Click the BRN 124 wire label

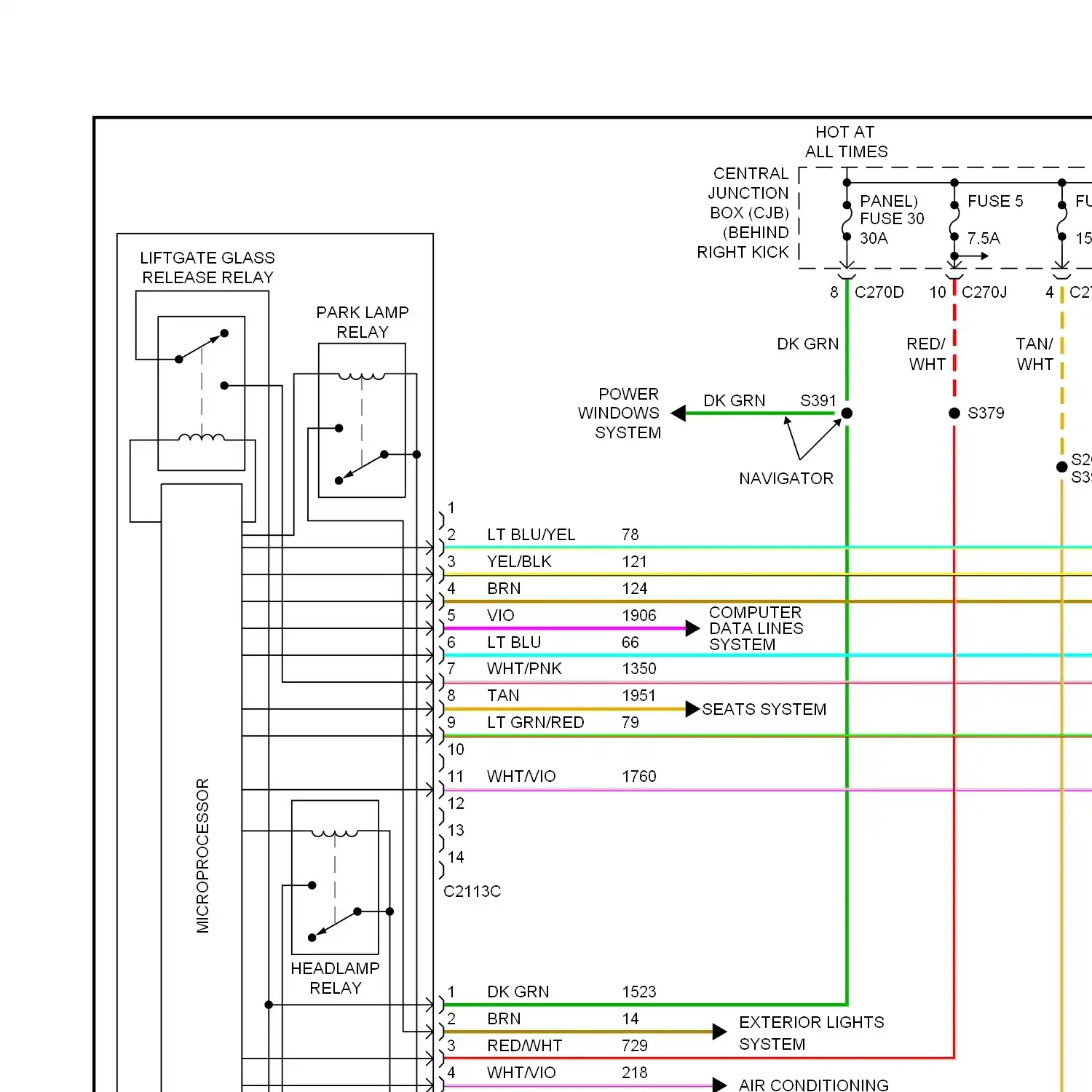click(x=504, y=589)
